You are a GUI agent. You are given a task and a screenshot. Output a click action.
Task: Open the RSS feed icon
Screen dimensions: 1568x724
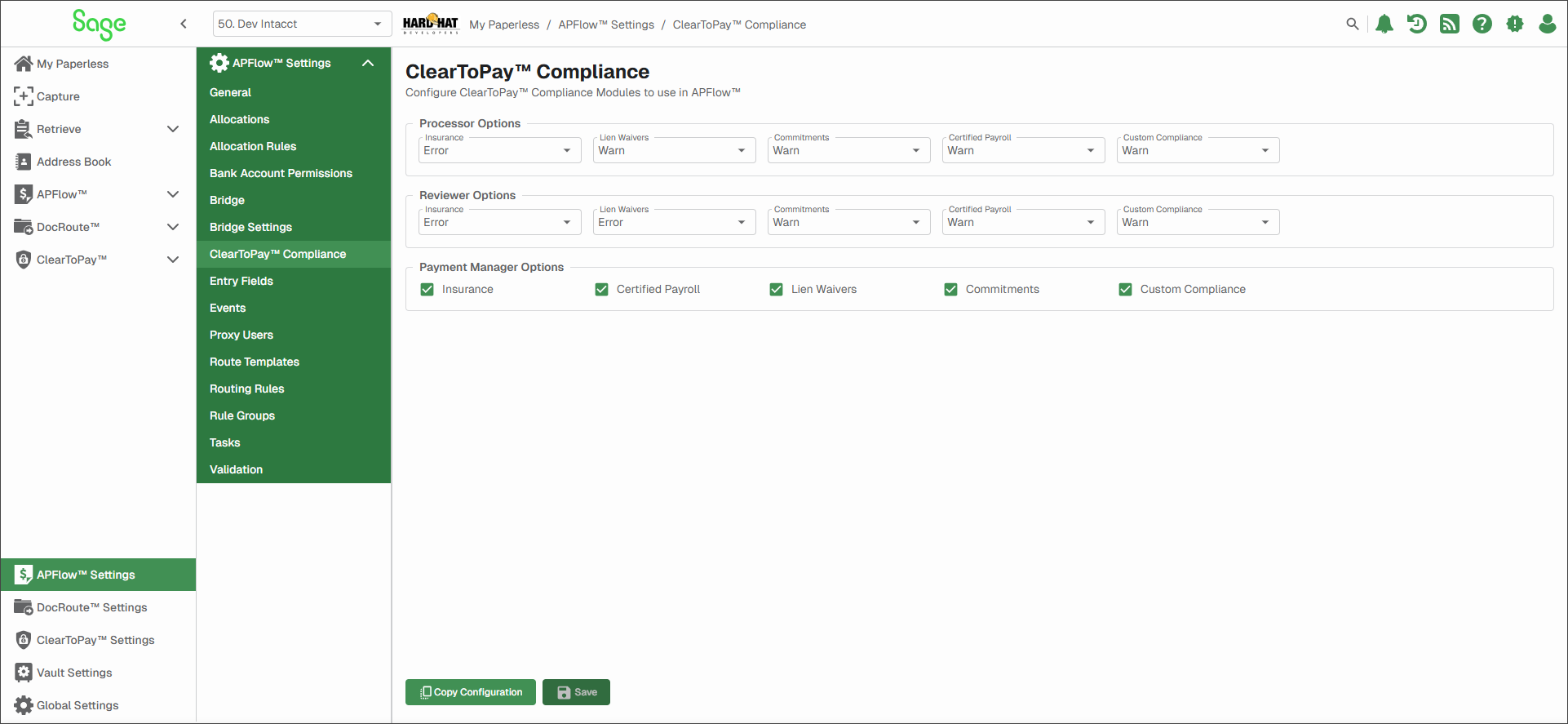coord(1450,24)
